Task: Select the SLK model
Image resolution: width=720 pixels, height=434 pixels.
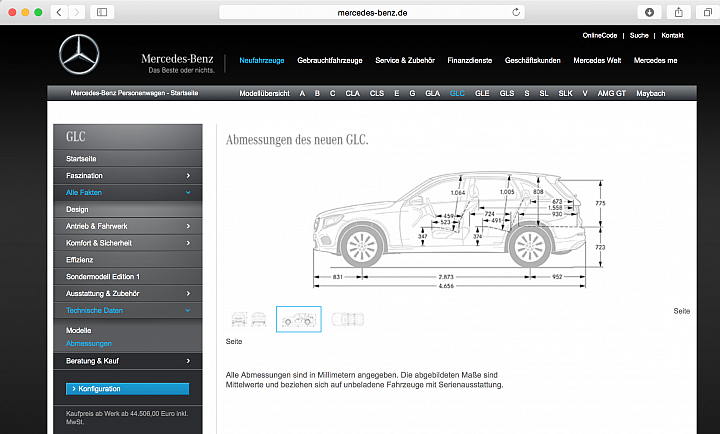Action: 565,93
